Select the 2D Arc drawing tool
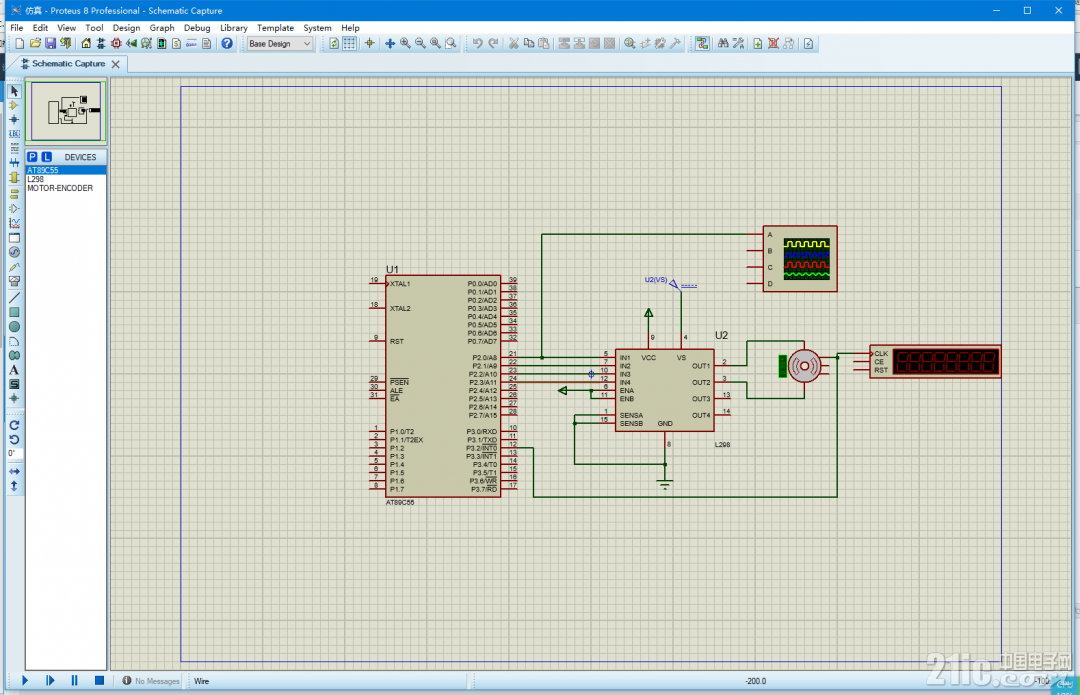Viewport: 1080px width, 695px height. (14, 341)
